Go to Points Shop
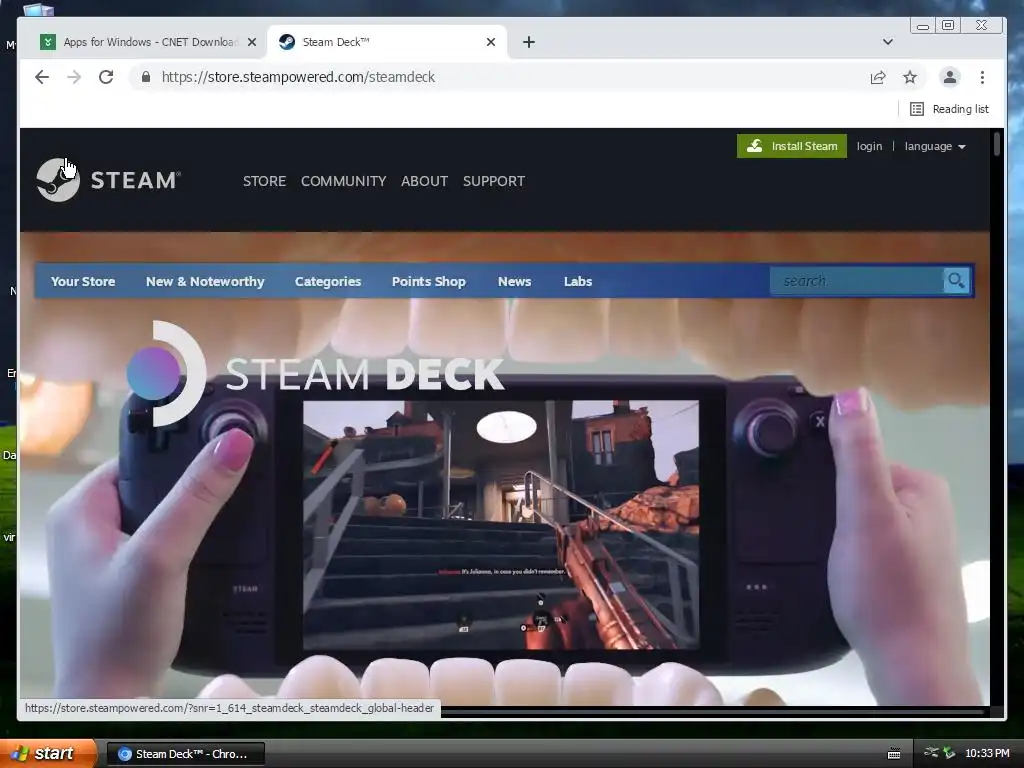Viewport: 1024px width, 768px height. pos(428,281)
